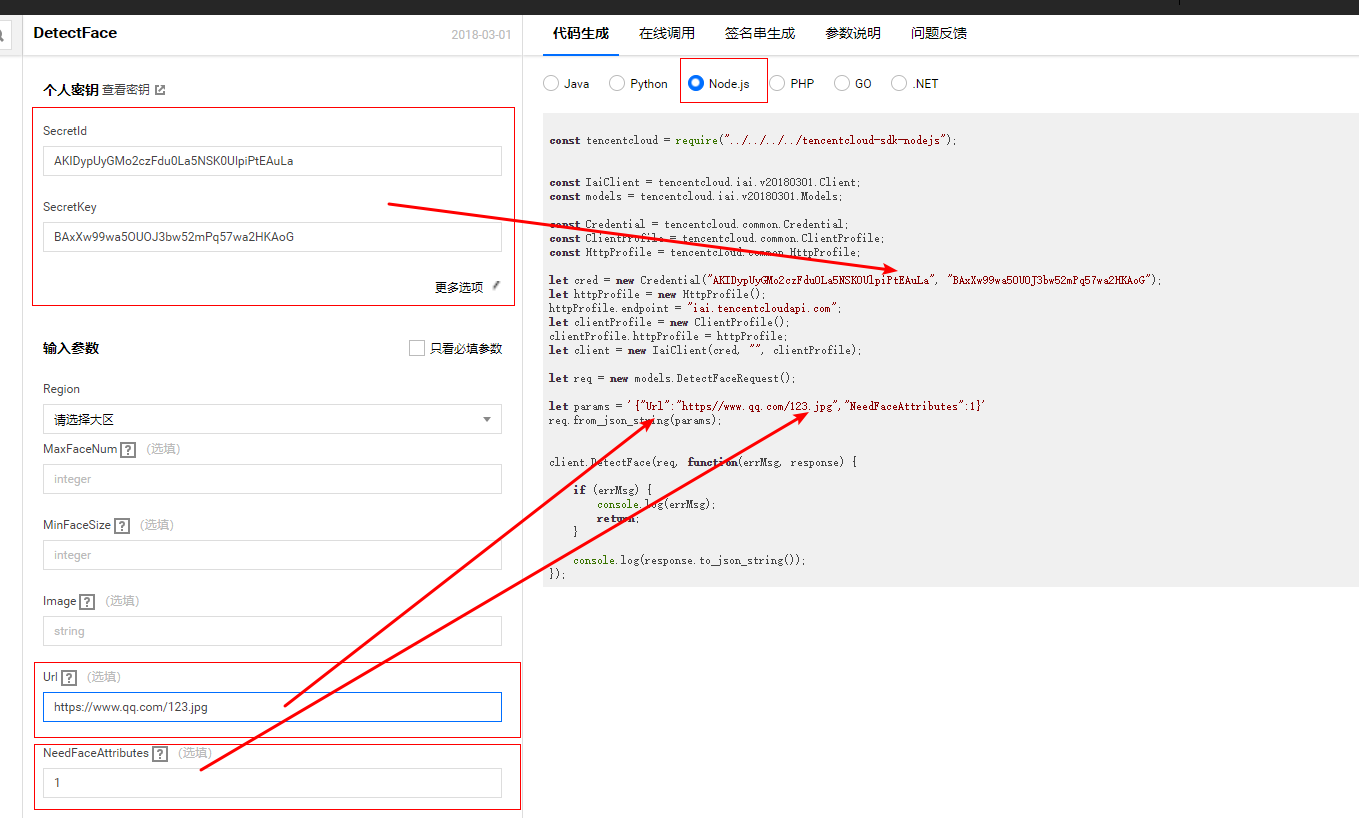Click the help icon next to MinFaceSize
This screenshot has height=818, width=1359.
[122, 526]
